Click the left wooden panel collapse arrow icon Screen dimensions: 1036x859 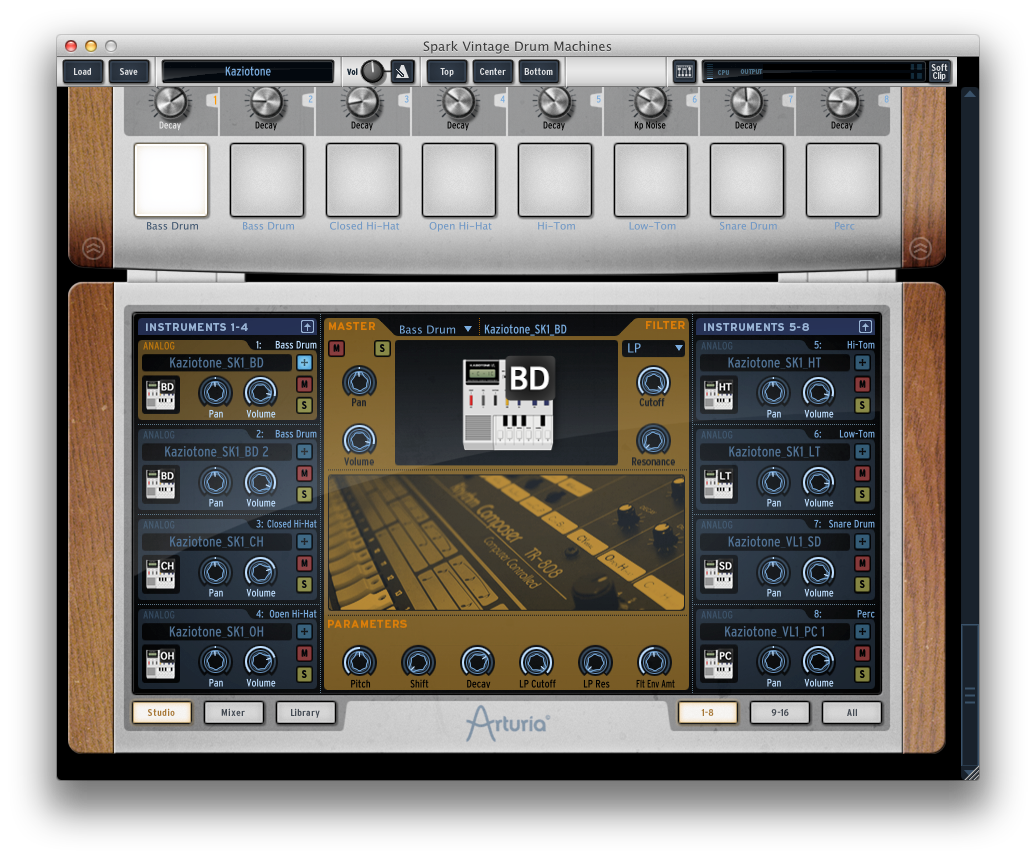tap(93, 248)
